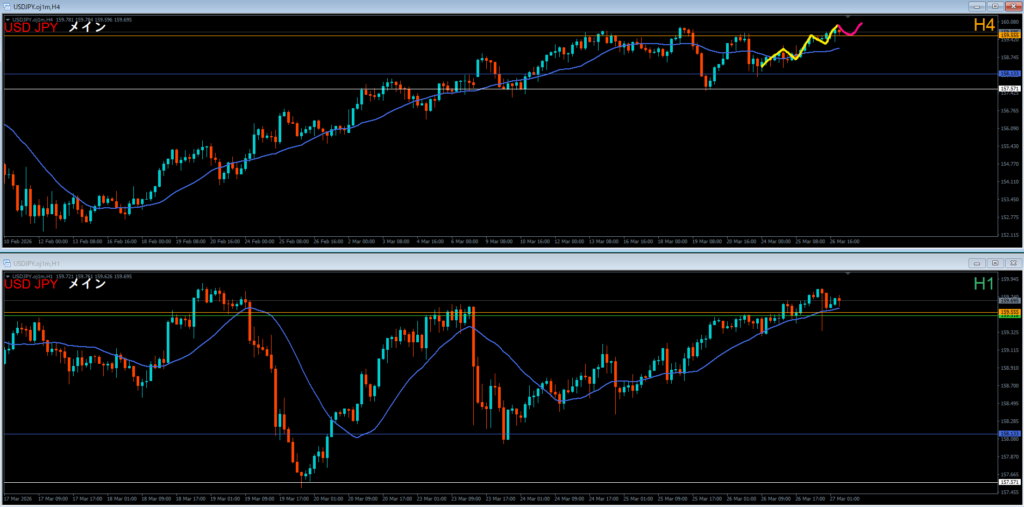1024x507 pixels.
Task: Click the メイン text label on H1 chart
Action: (x=87, y=284)
